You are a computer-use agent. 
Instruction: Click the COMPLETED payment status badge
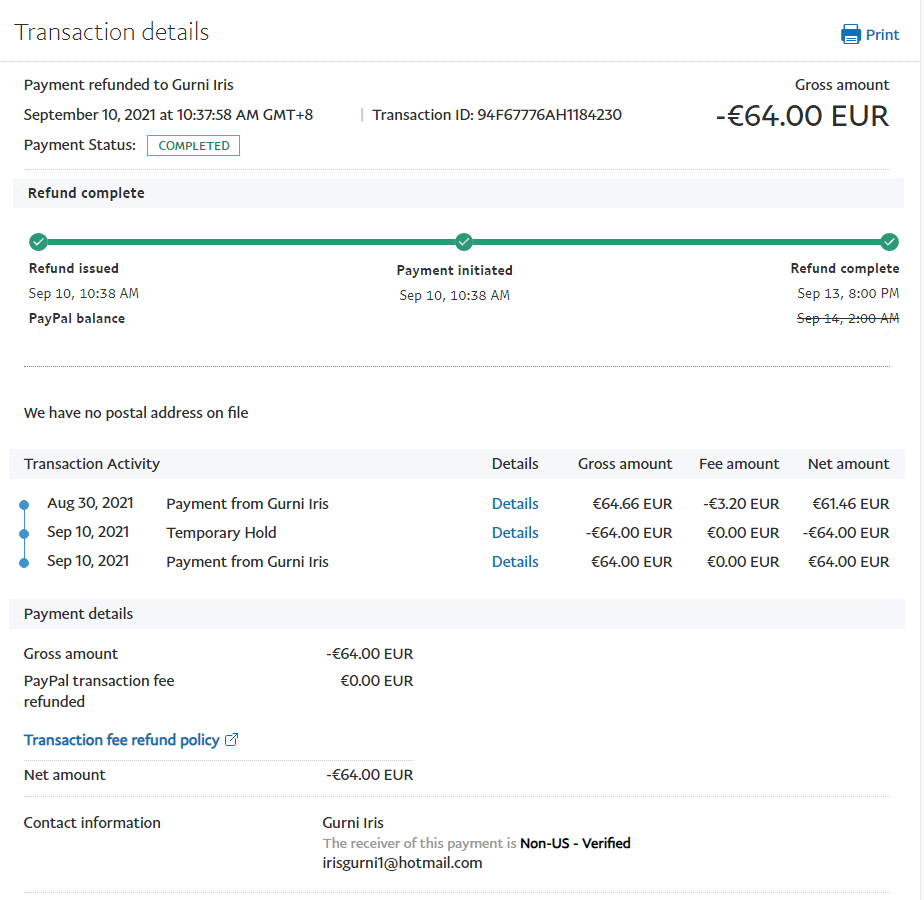click(x=193, y=146)
